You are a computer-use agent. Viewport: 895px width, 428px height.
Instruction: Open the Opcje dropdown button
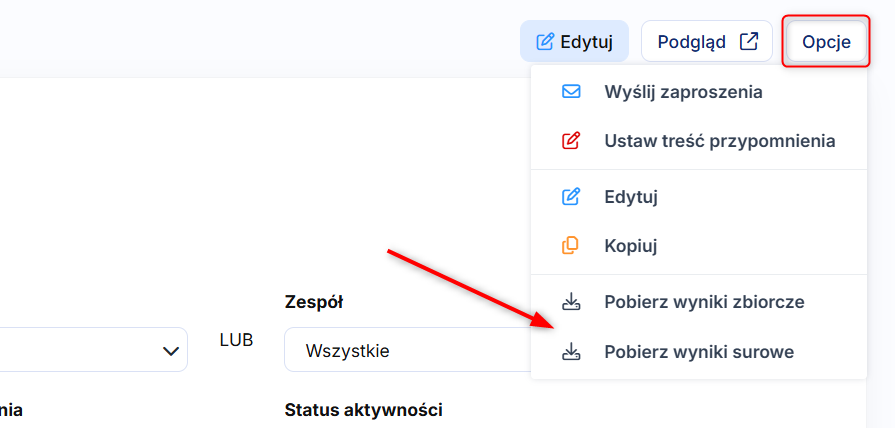pos(826,42)
